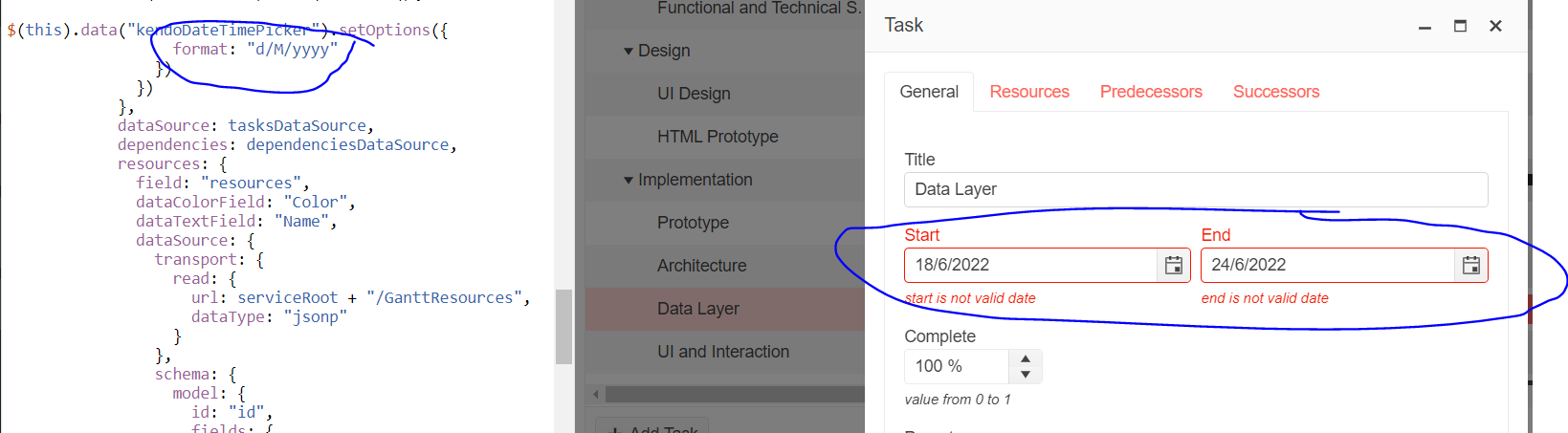Viewport: 1568px width, 433px height.
Task: Collapse the Implementation task group
Action: 629,180
